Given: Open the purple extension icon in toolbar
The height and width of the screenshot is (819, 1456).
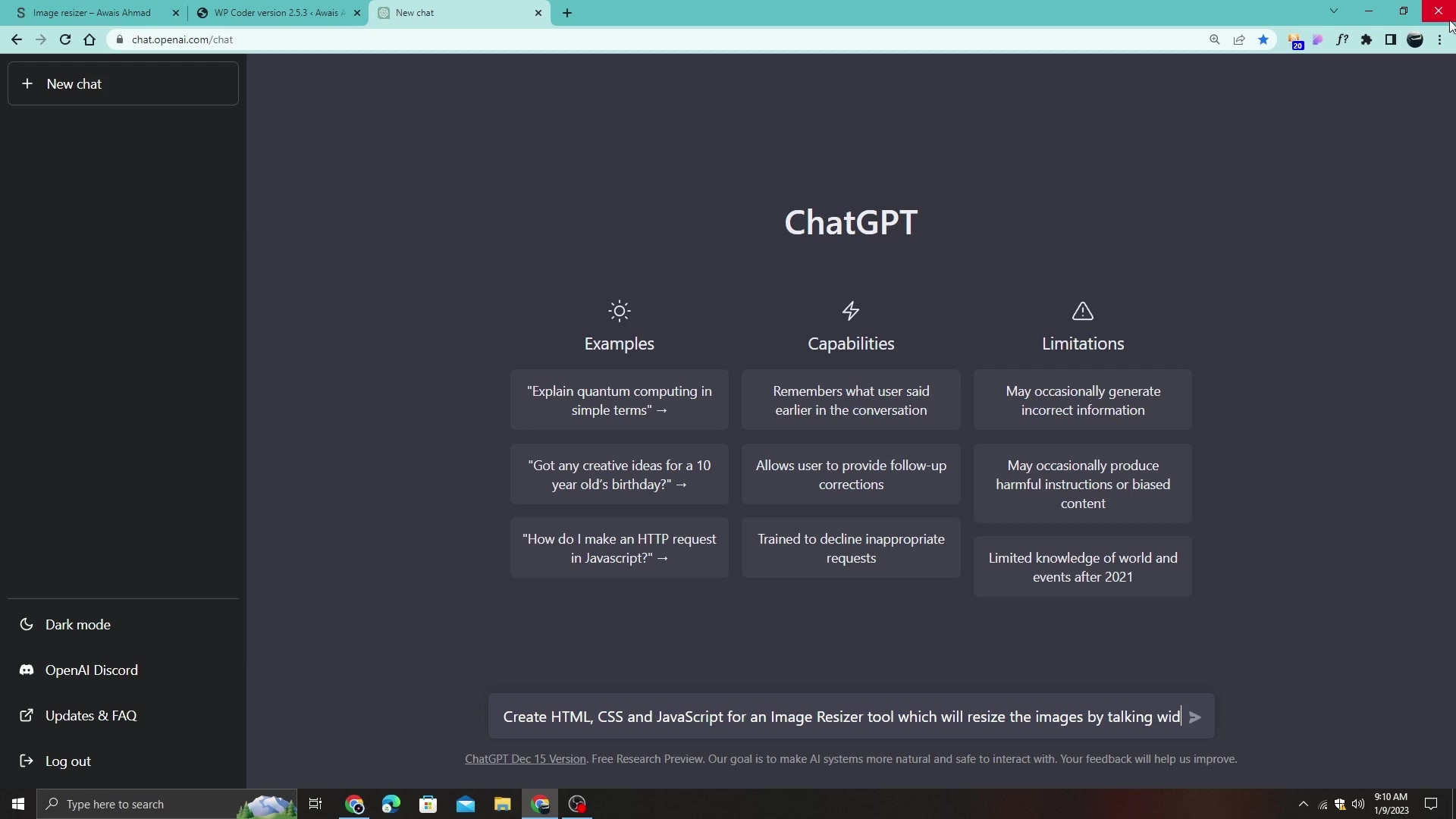Looking at the screenshot, I should click(x=1318, y=40).
